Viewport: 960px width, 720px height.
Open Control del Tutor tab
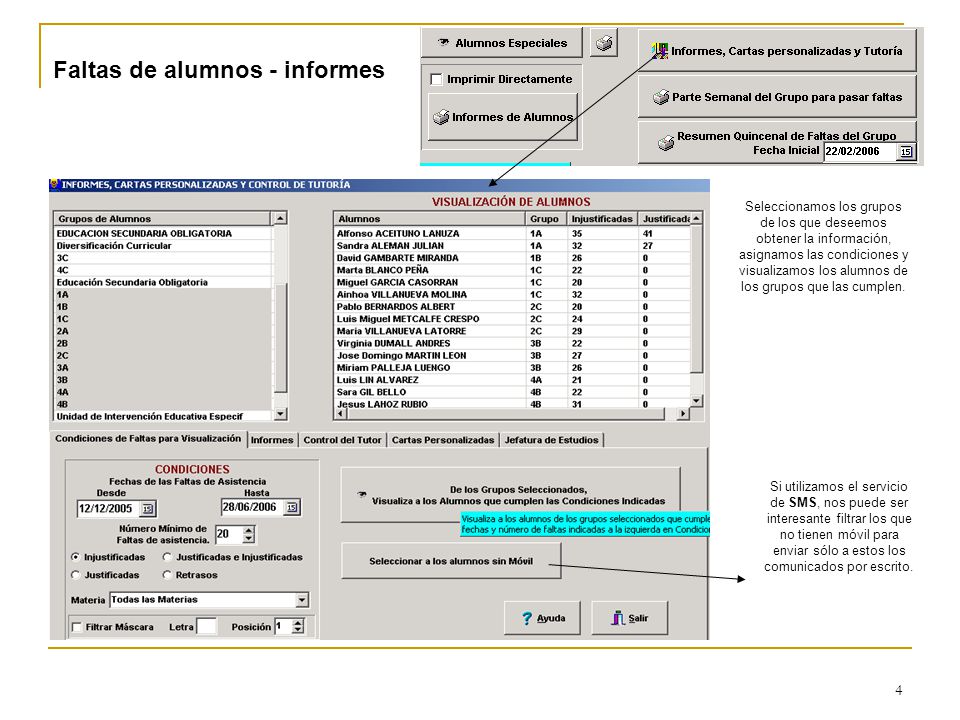tap(342, 440)
